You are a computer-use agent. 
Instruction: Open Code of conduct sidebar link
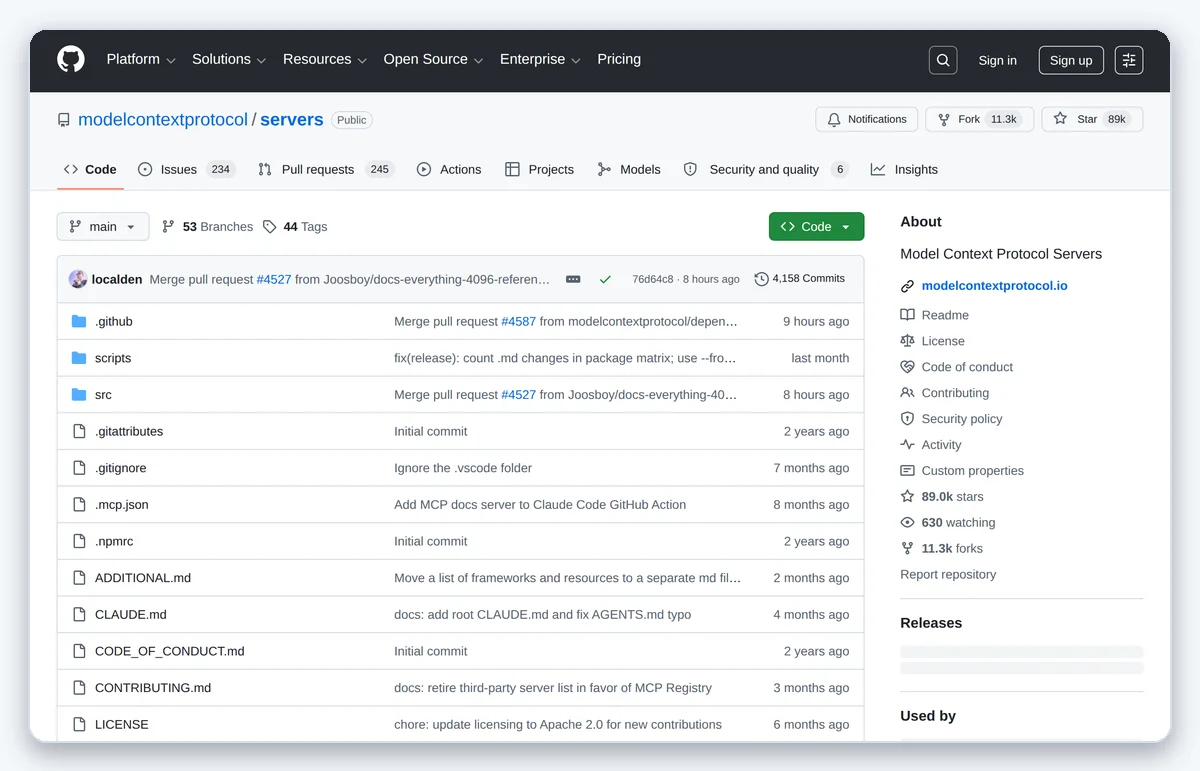pos(957,367)
